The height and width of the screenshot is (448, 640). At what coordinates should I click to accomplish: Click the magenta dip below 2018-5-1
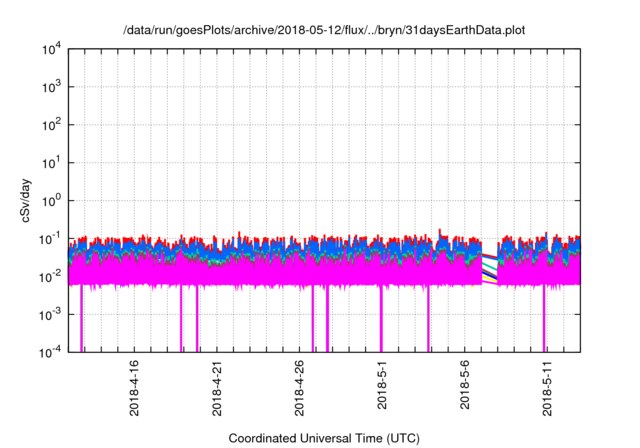(381, 320)
